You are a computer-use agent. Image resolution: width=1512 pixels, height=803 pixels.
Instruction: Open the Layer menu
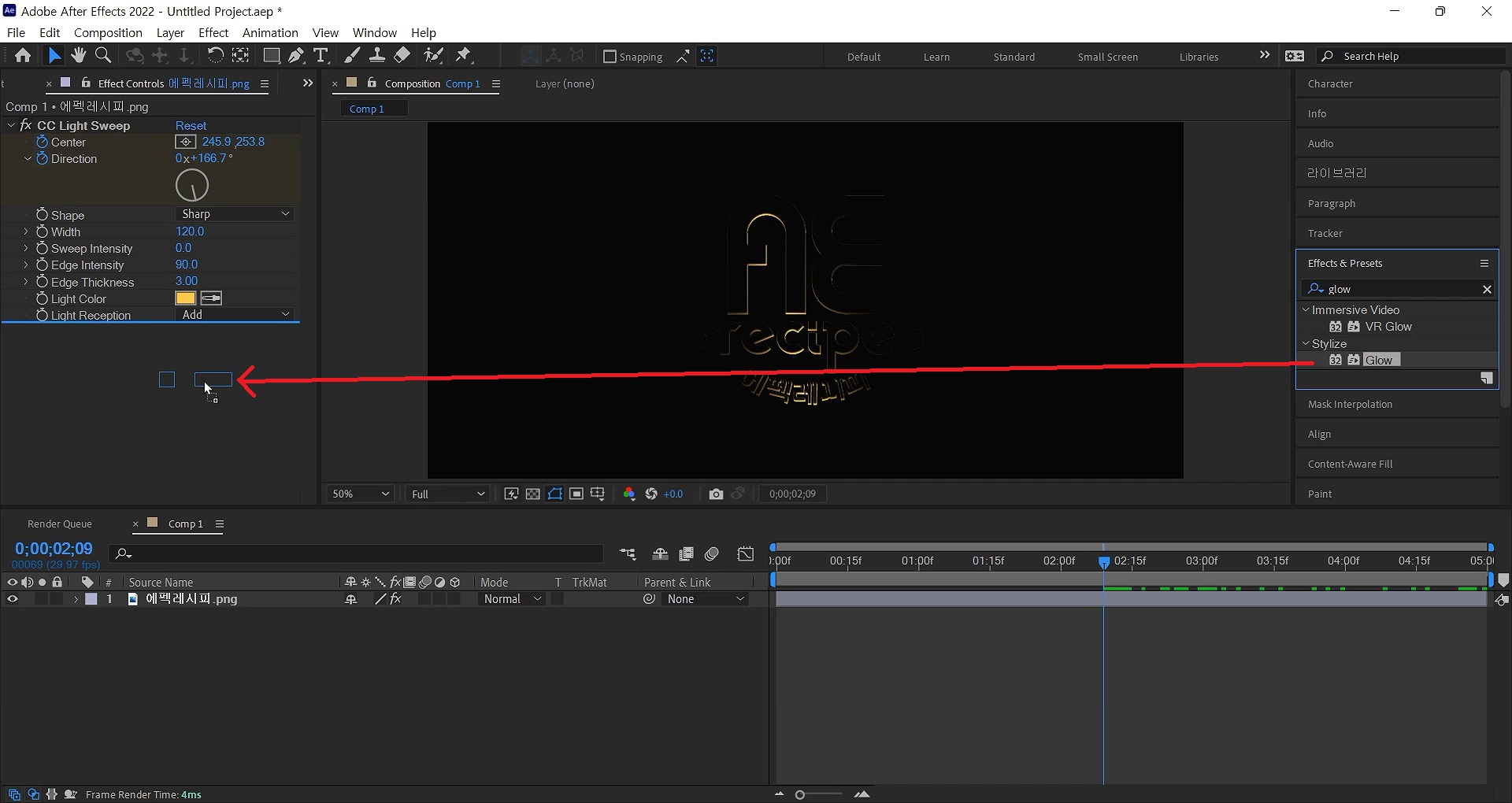[170, 32]
